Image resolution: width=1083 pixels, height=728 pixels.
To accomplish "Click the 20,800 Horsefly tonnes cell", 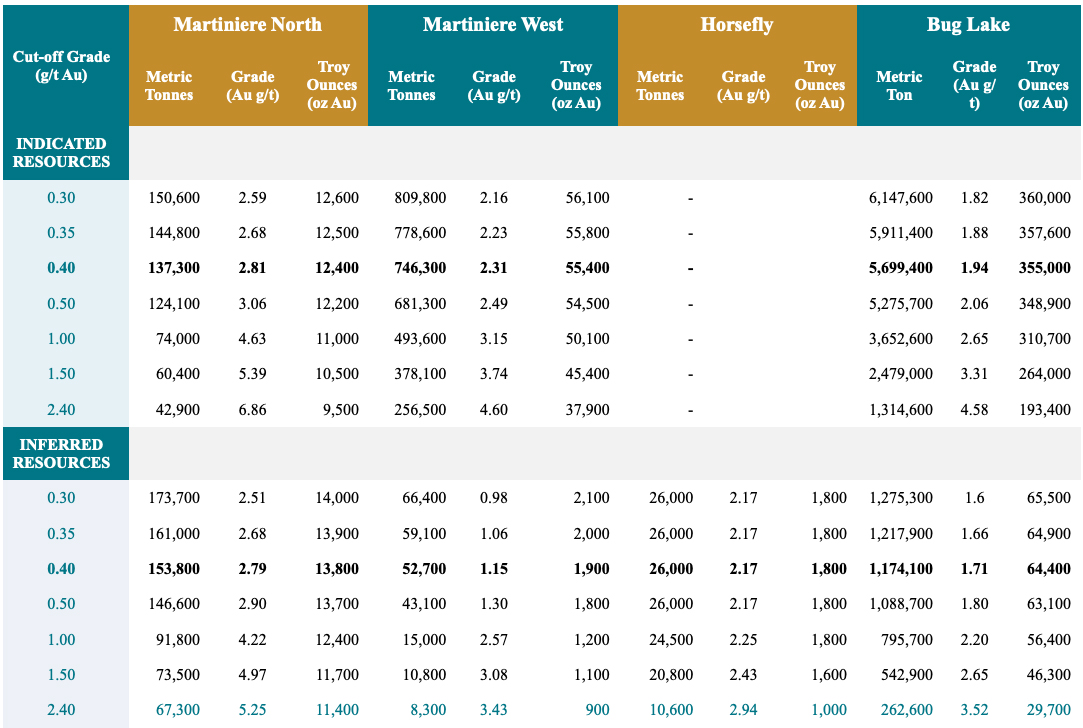I will (x=671, y=675).
